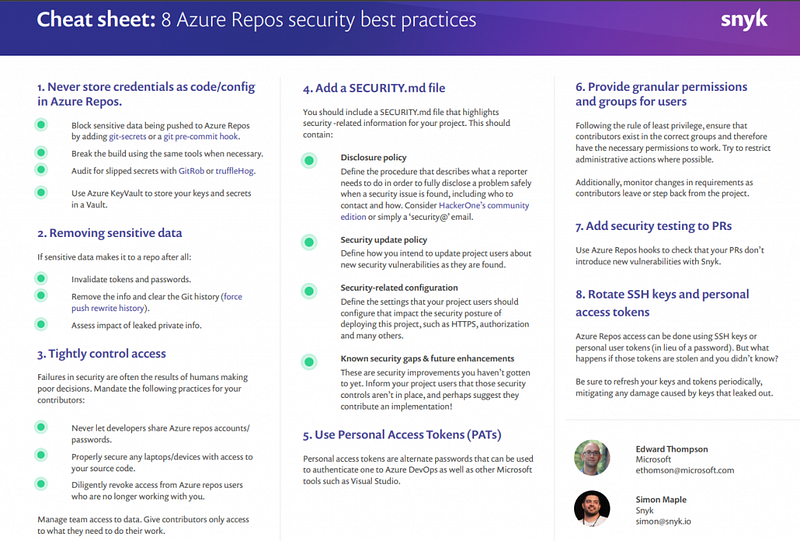Open the git pre-commit hook link

coord(201,137)
